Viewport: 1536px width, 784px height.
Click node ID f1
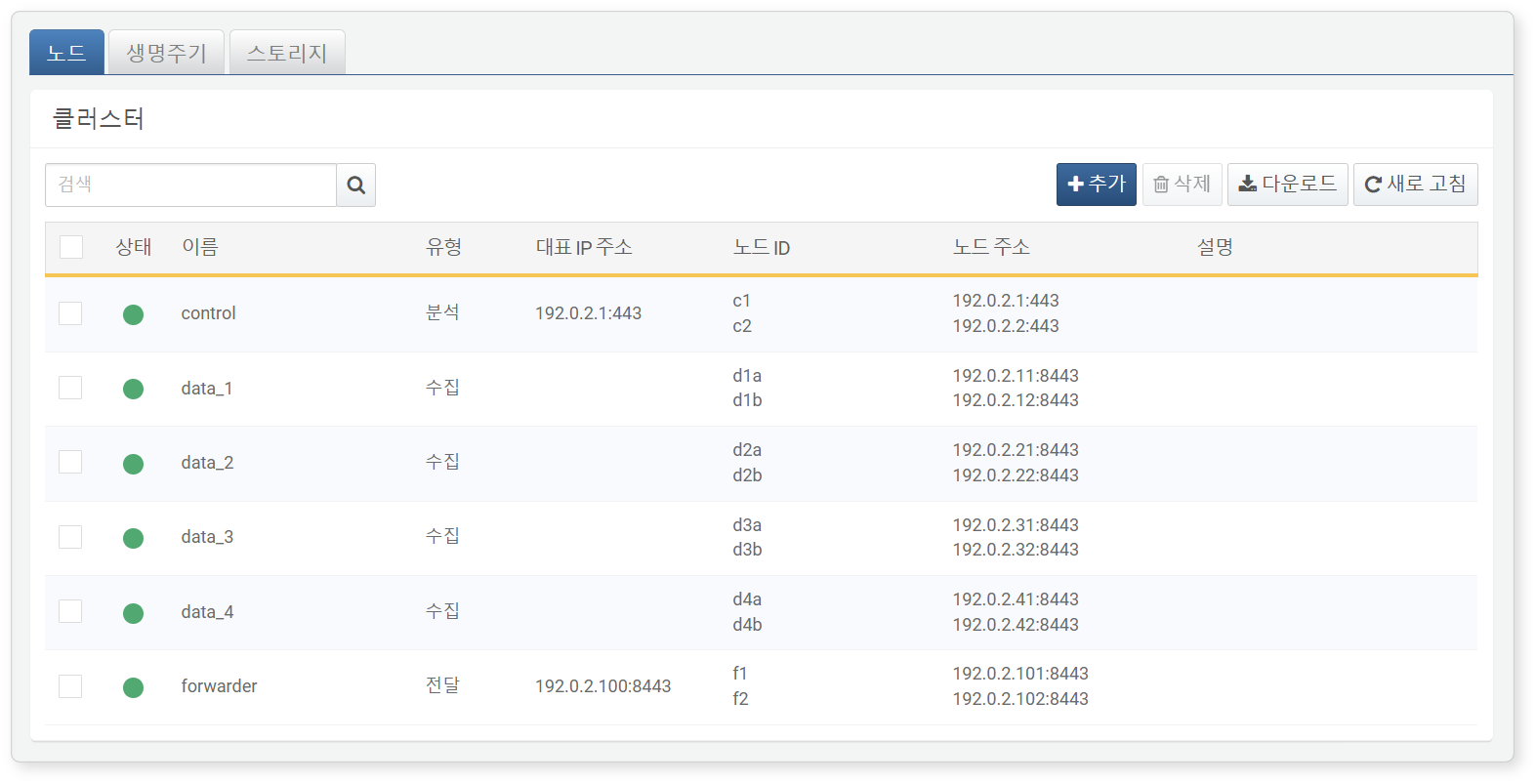point(740,674)
